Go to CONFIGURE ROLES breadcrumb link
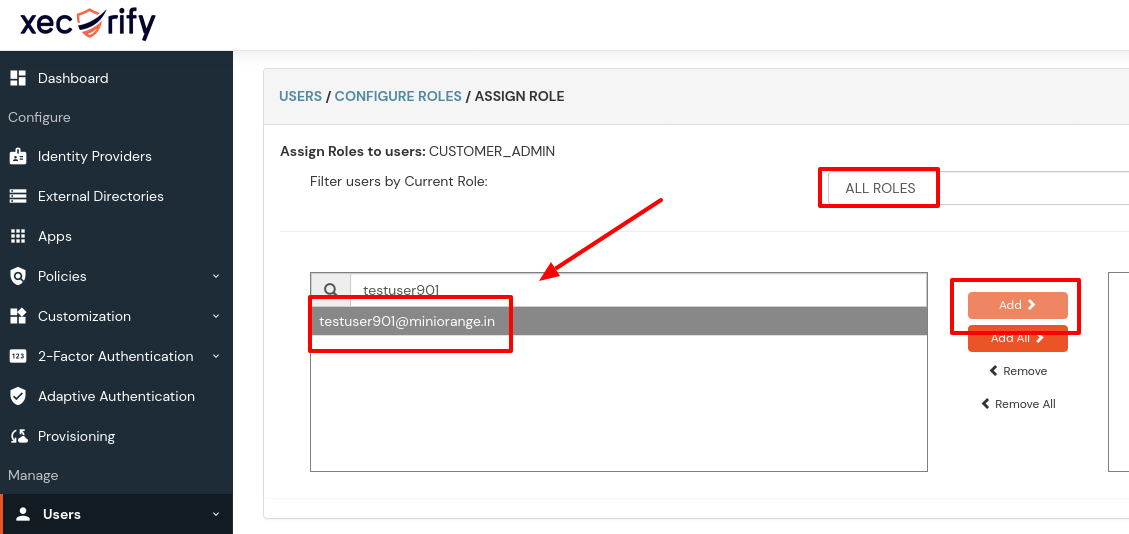This screenshot has height=534, width=1129. click(398, 97)
